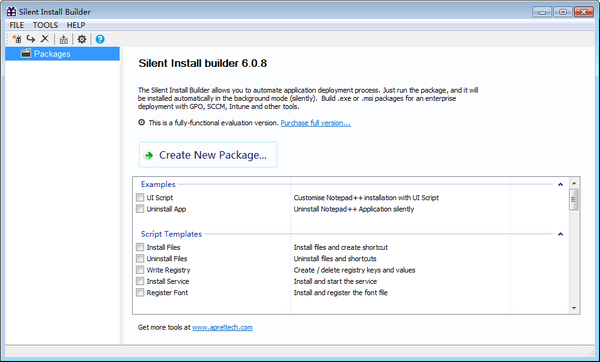Check the Uninstall App example checkbox
Image resolution: width=600 pixels, height=362 pixels.
(x=140, y=209)
